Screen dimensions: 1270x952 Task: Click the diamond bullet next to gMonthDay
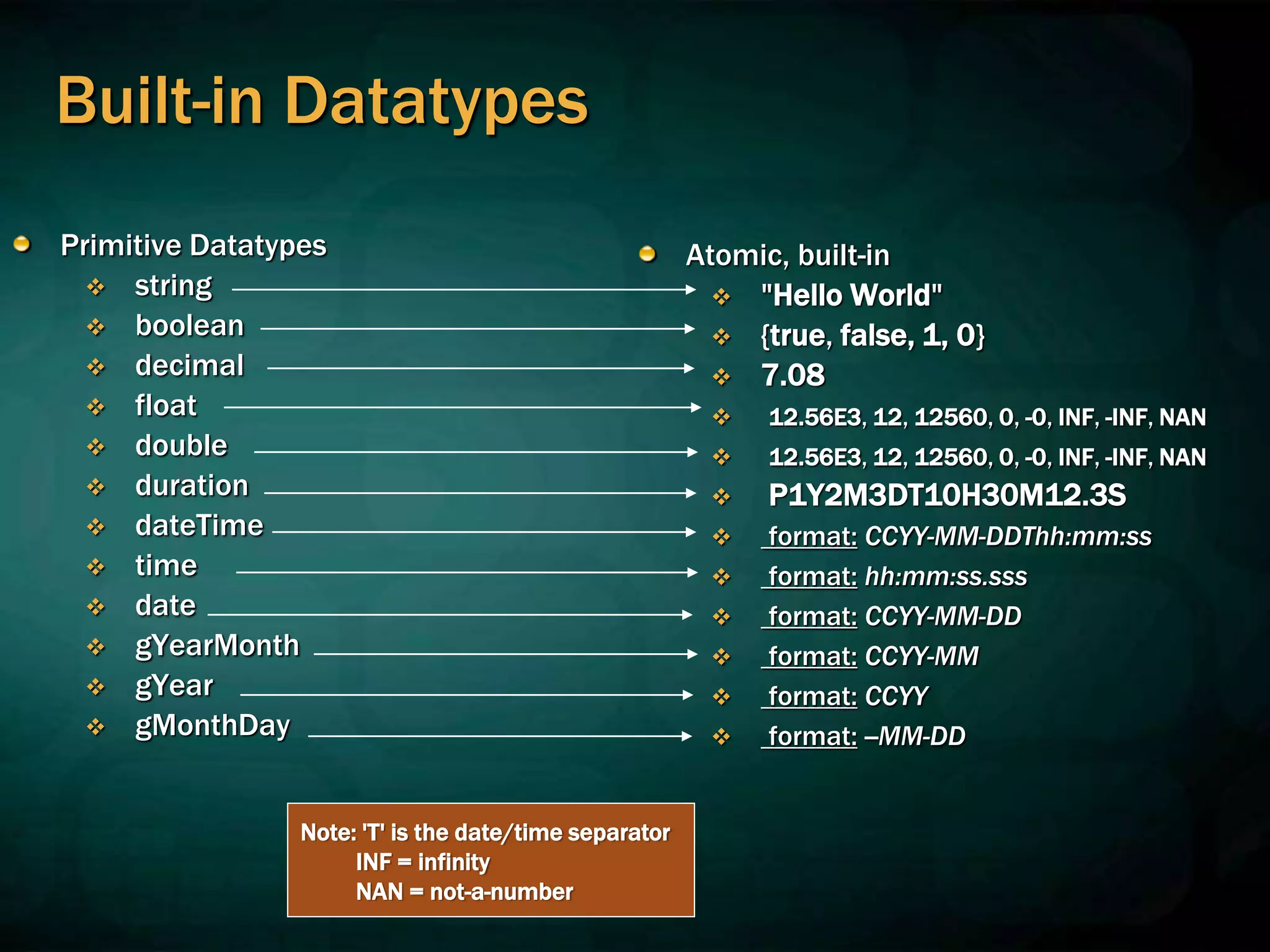coord(96,726)
